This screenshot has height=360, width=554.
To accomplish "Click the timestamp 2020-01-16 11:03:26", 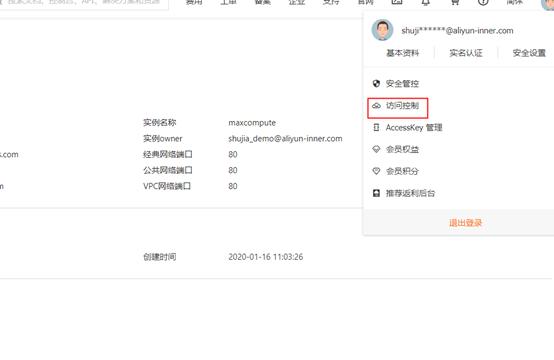I will tap(266, 257).
